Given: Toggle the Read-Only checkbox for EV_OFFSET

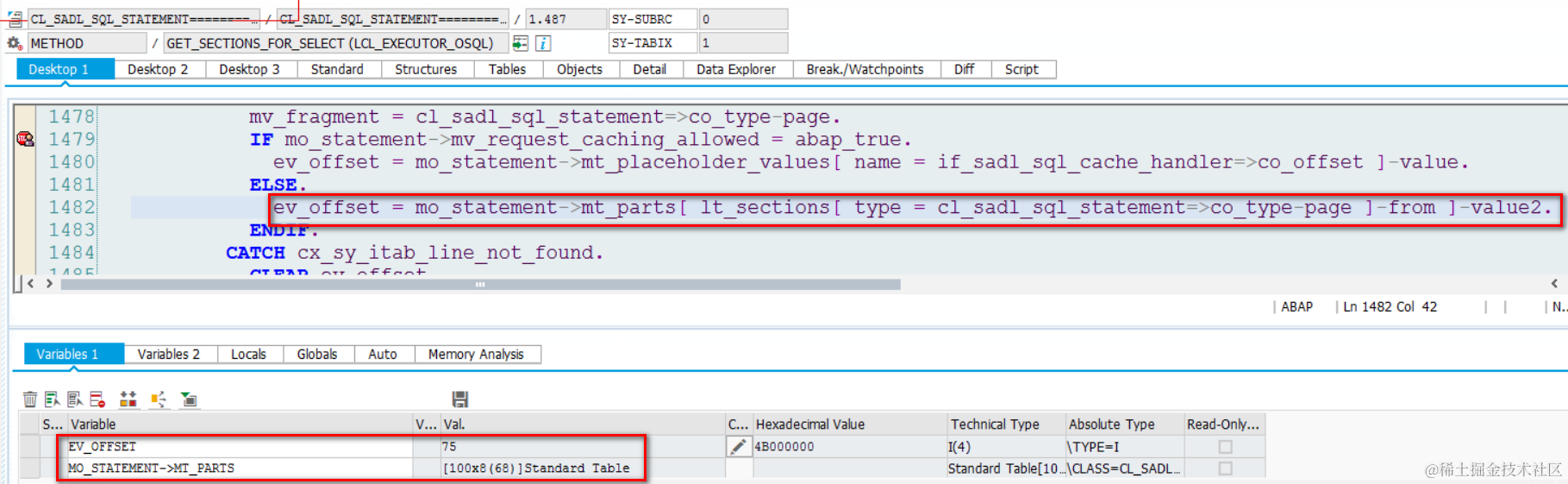Looking at the screenshot, I should 1225,447.
